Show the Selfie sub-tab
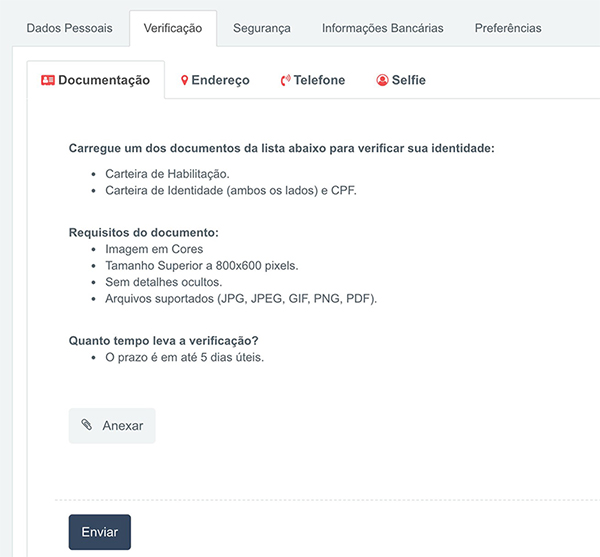This screenshot has width=600, height=557. [401, 80]
